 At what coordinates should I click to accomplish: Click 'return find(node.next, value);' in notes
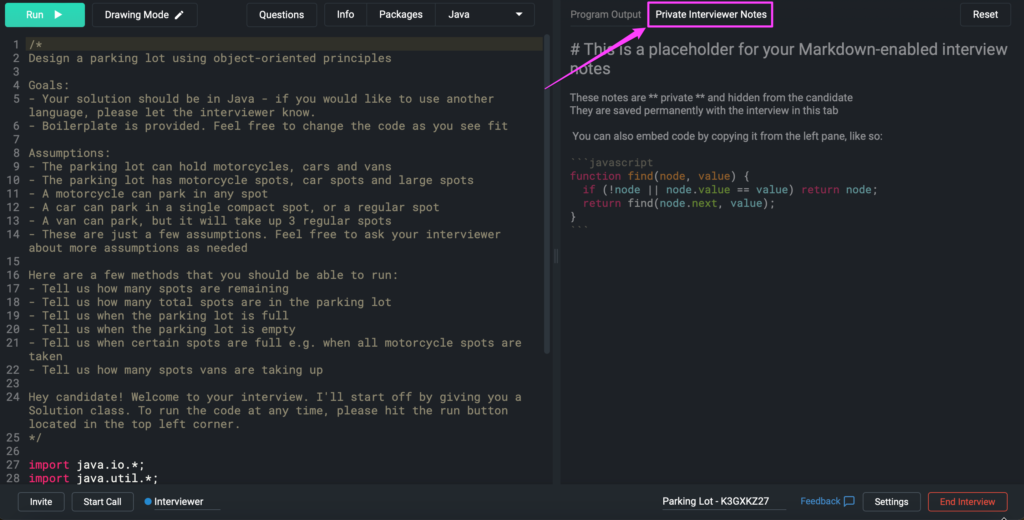(x=679, y=203)
